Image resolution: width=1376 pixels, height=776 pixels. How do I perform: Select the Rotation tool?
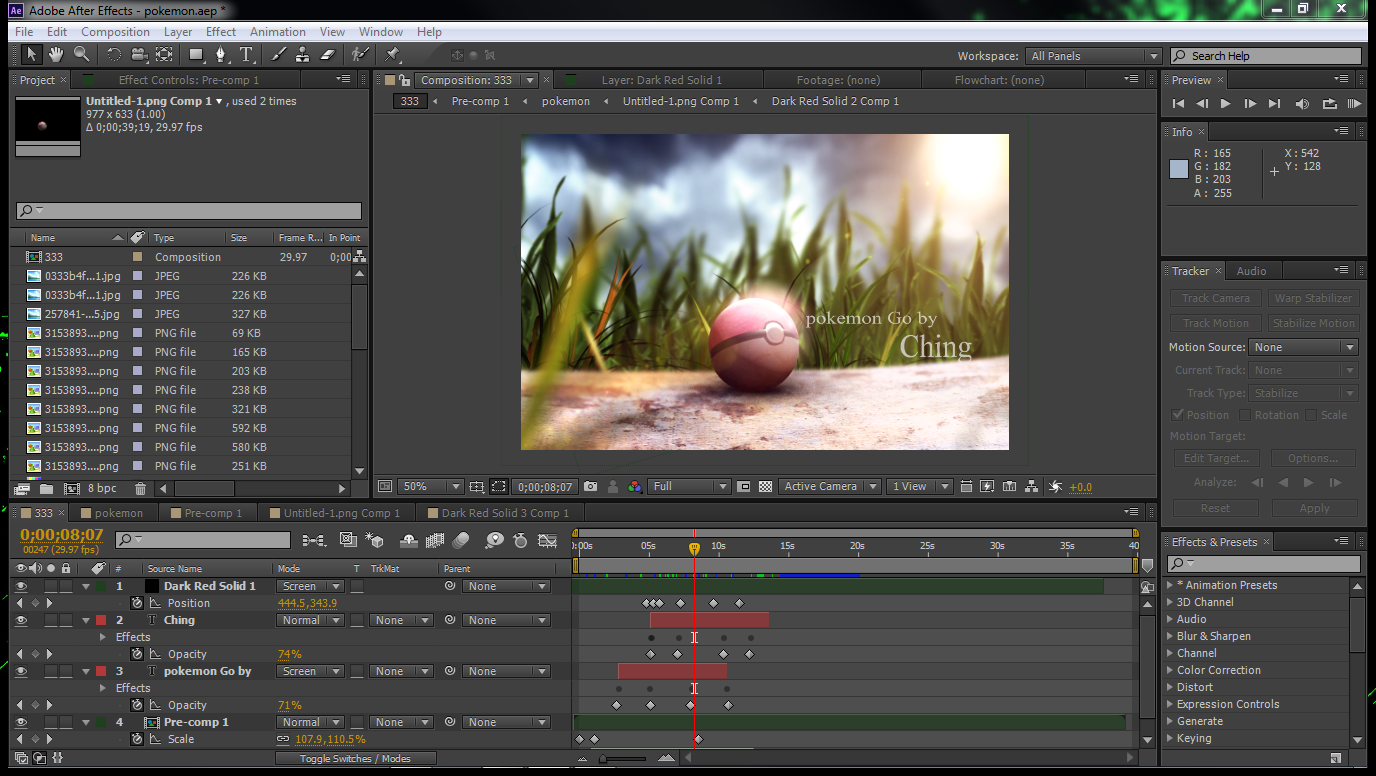114,55
